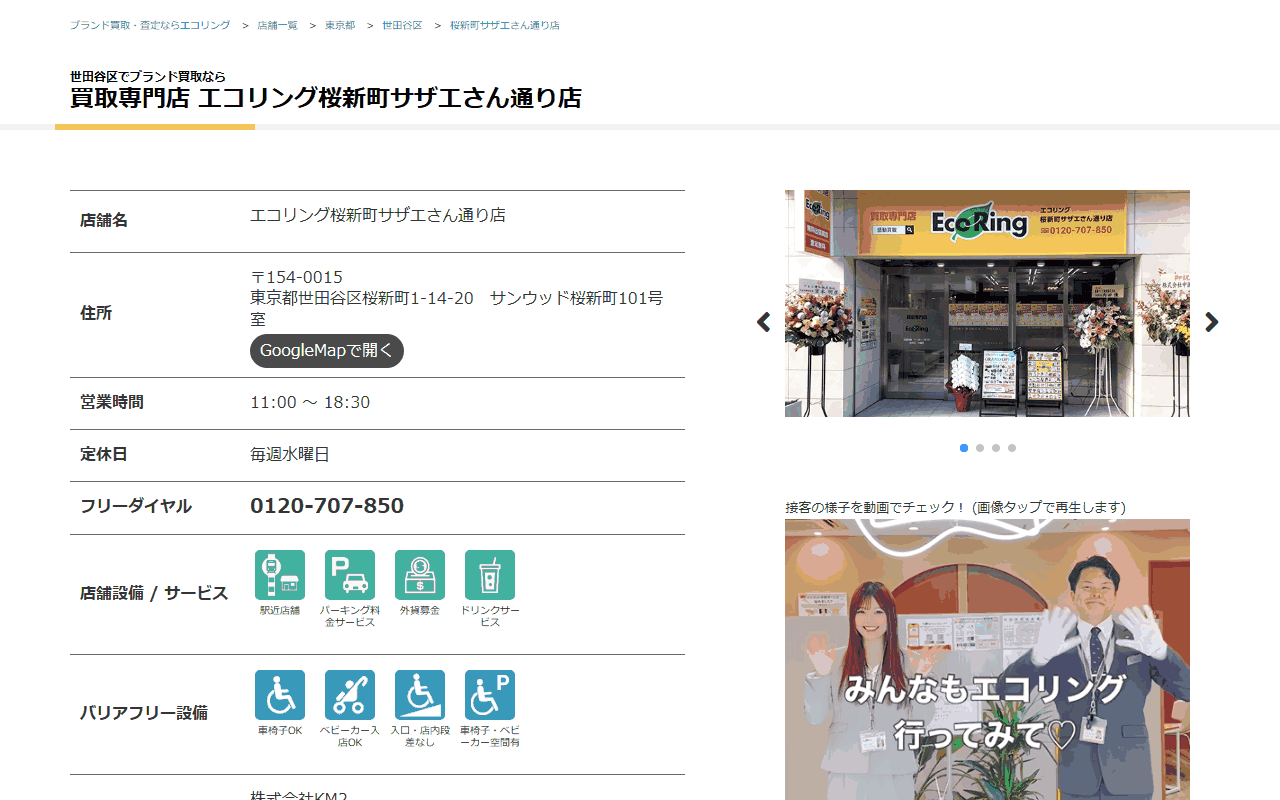This screenshot has height=800, width=1280.
Task: Click the postal code 〒154-0015
Action: pos(297,277)
